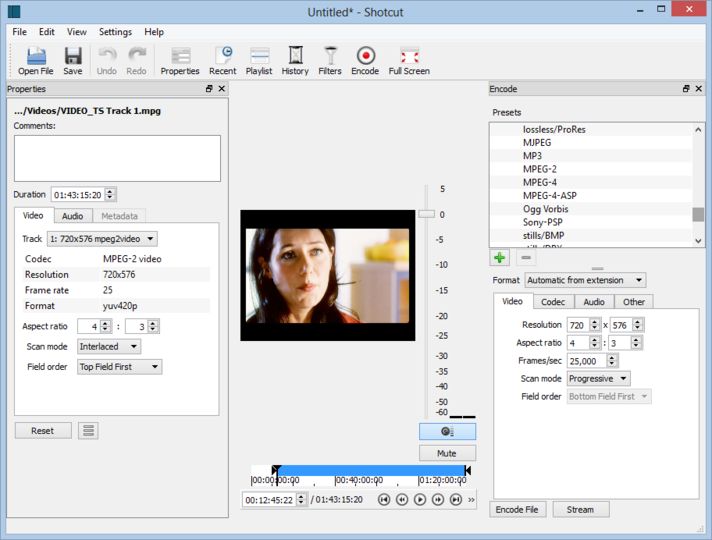Open the Help menu
The image size is (712, 540).
[154, 32]
